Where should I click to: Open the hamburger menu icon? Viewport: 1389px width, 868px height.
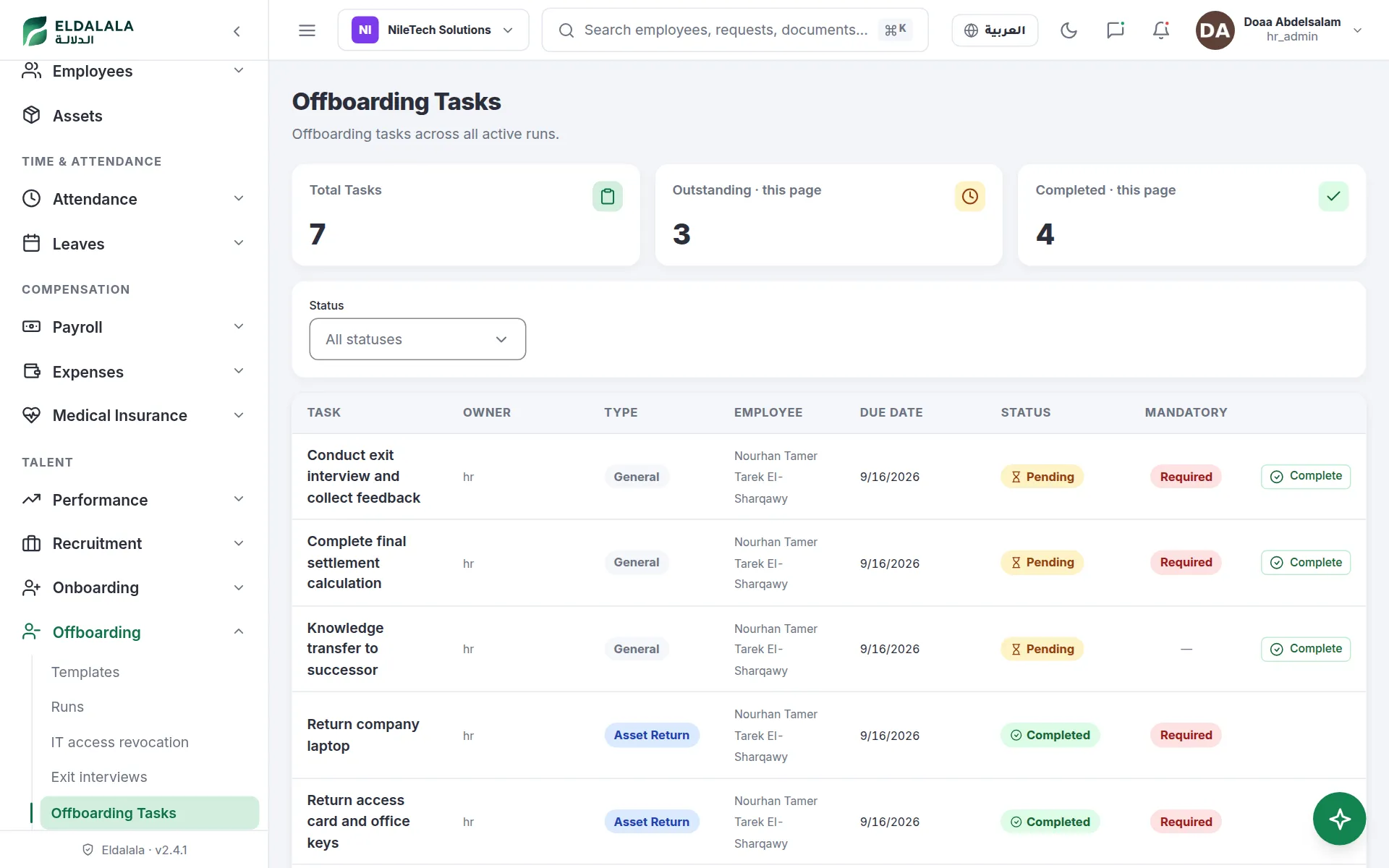pos(307,30)
